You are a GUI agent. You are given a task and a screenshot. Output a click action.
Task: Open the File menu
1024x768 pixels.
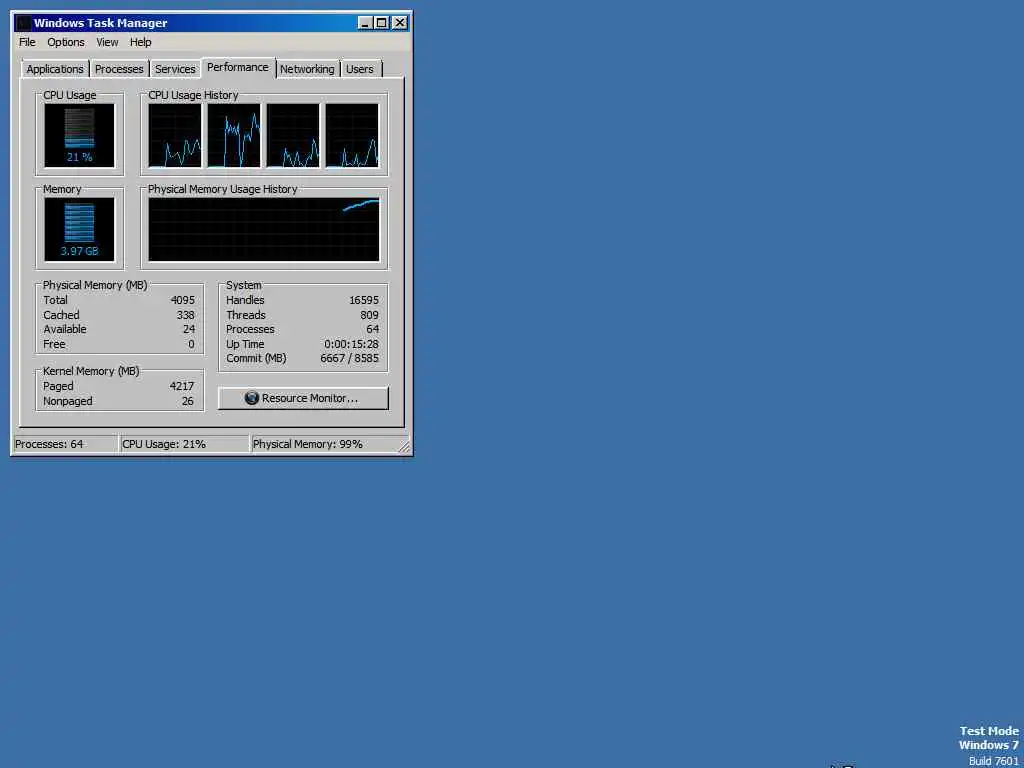[x=27, y=42]
